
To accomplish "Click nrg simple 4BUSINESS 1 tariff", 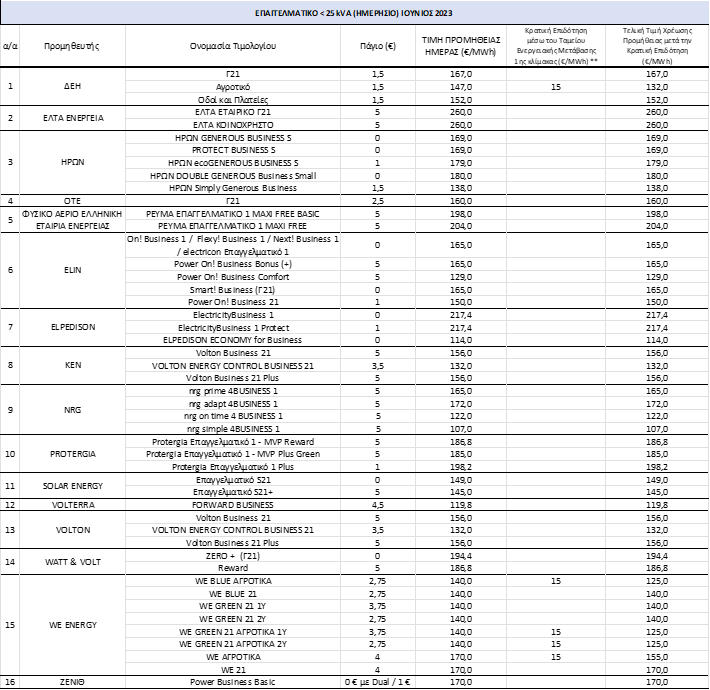I will point(233,429).
